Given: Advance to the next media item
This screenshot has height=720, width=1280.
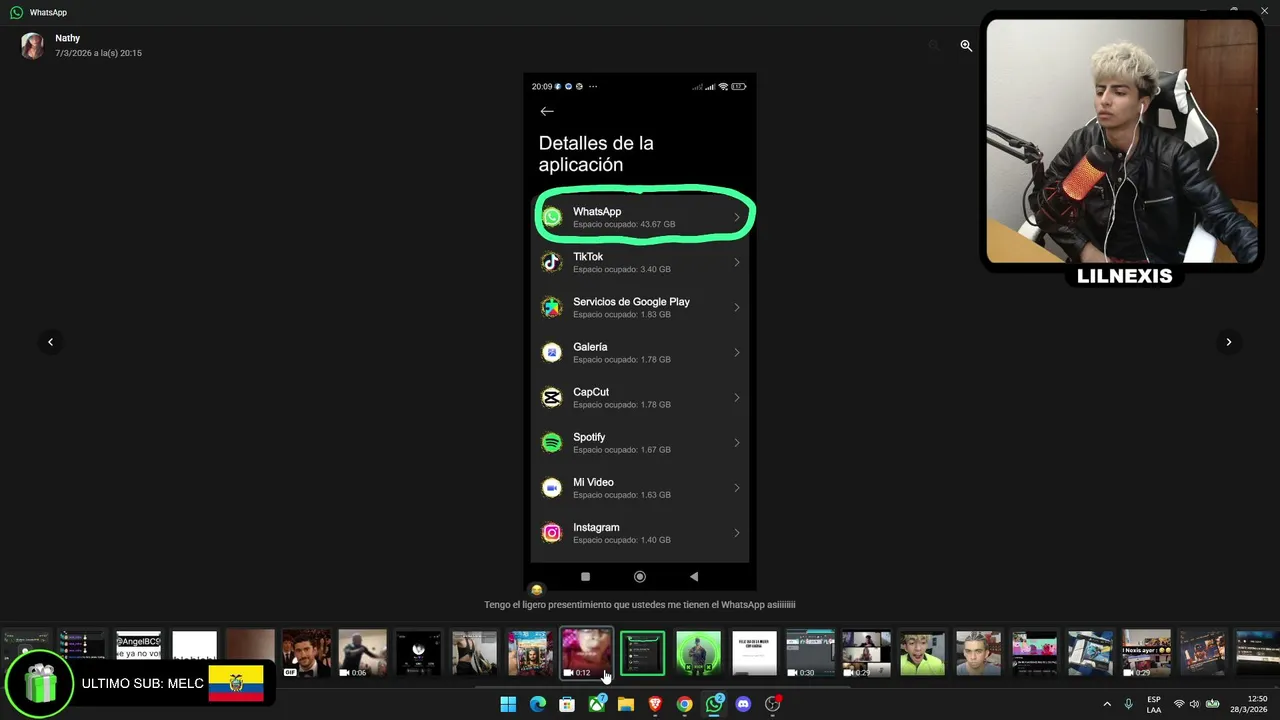Looking at the screenshot, I should [x=1229, y=342].
